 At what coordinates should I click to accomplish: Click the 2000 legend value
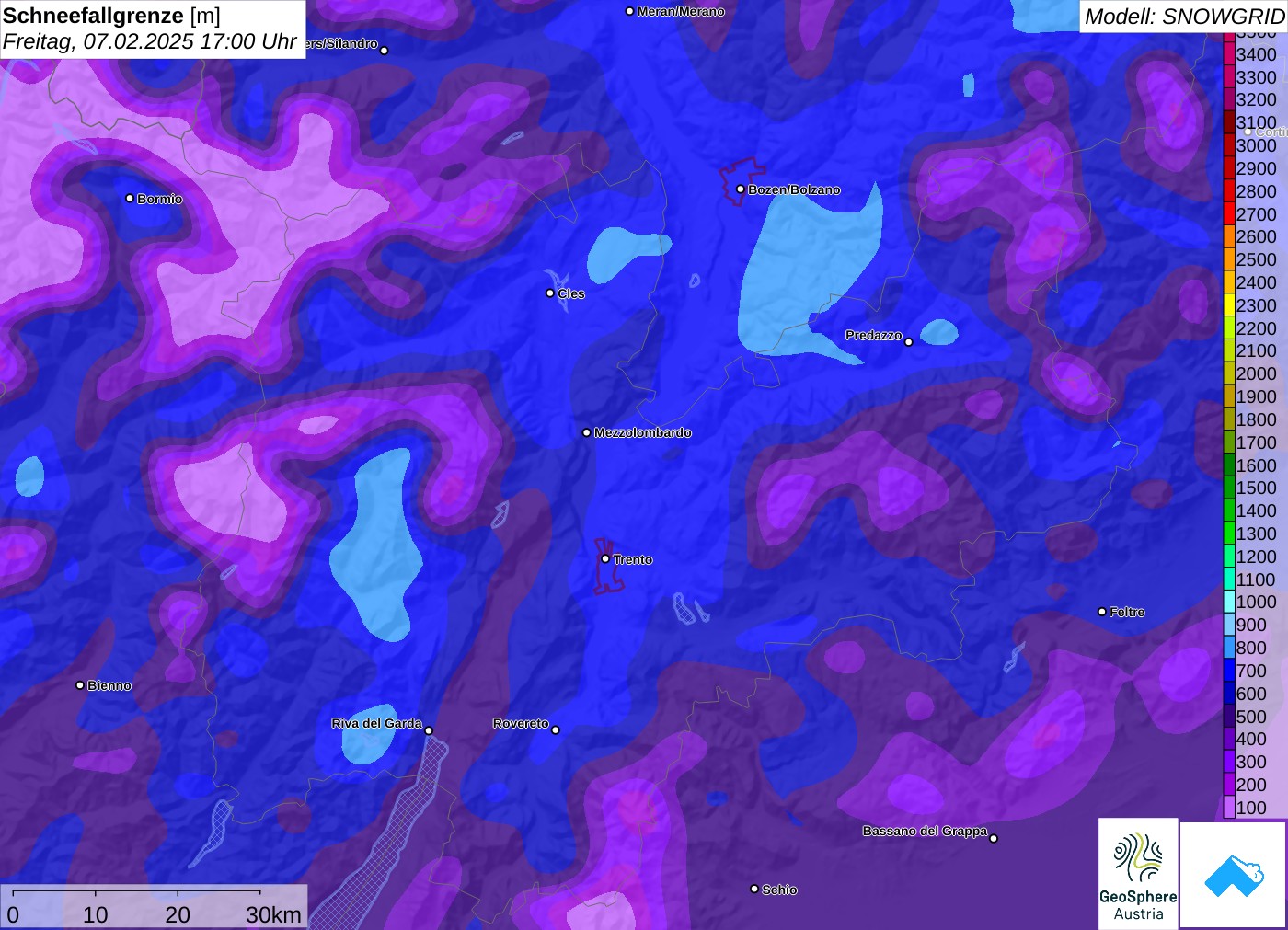[x=1257, y=373]
